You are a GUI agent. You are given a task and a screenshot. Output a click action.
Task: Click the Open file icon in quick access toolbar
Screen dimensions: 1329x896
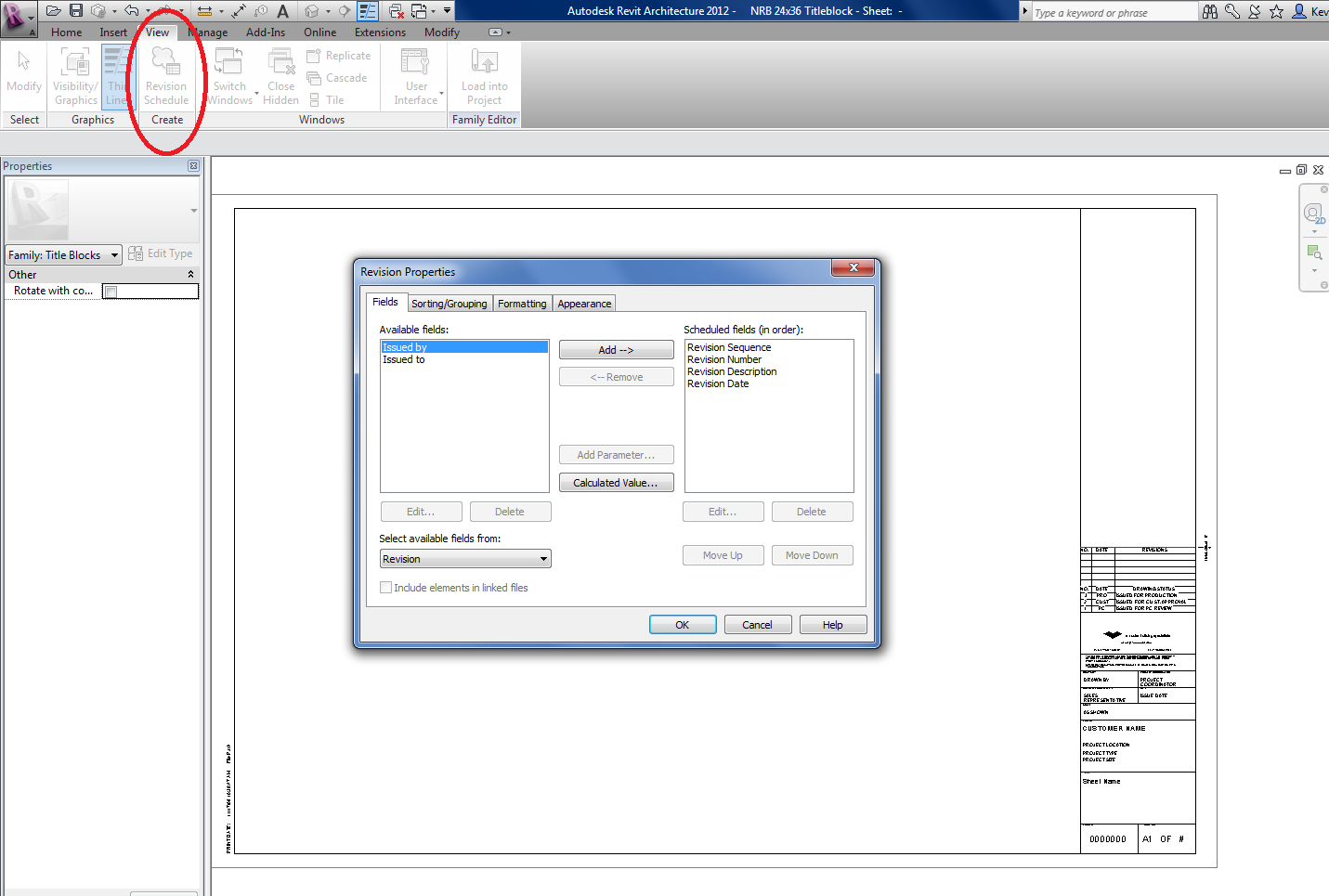click(54, 11)
